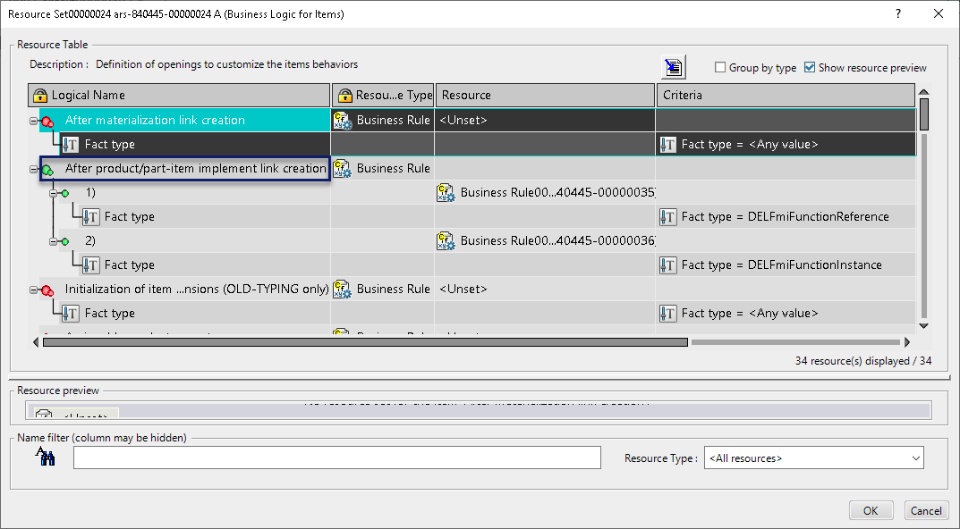This screenshot has height=529, width=960.
Task: Click the Unset resource in Initialization of item row
Action: (x=463, y=289)
